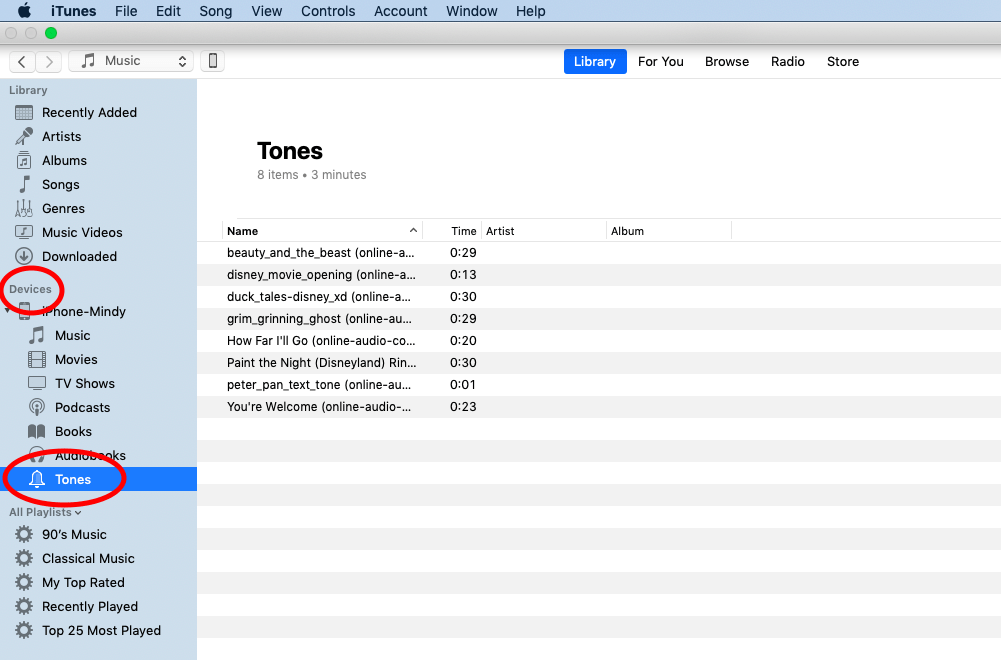
Task: Select the Paint the Night ringtone
Action: (599, 363)
